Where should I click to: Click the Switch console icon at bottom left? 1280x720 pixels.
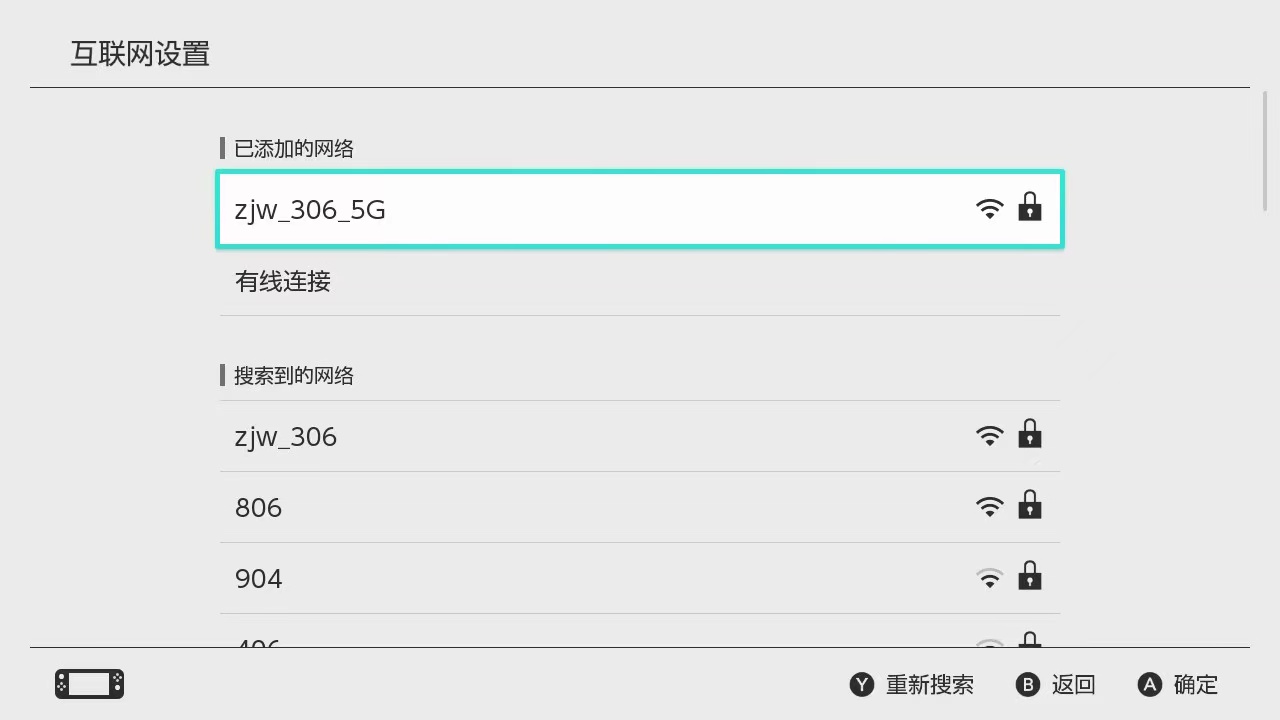[89, 684]
